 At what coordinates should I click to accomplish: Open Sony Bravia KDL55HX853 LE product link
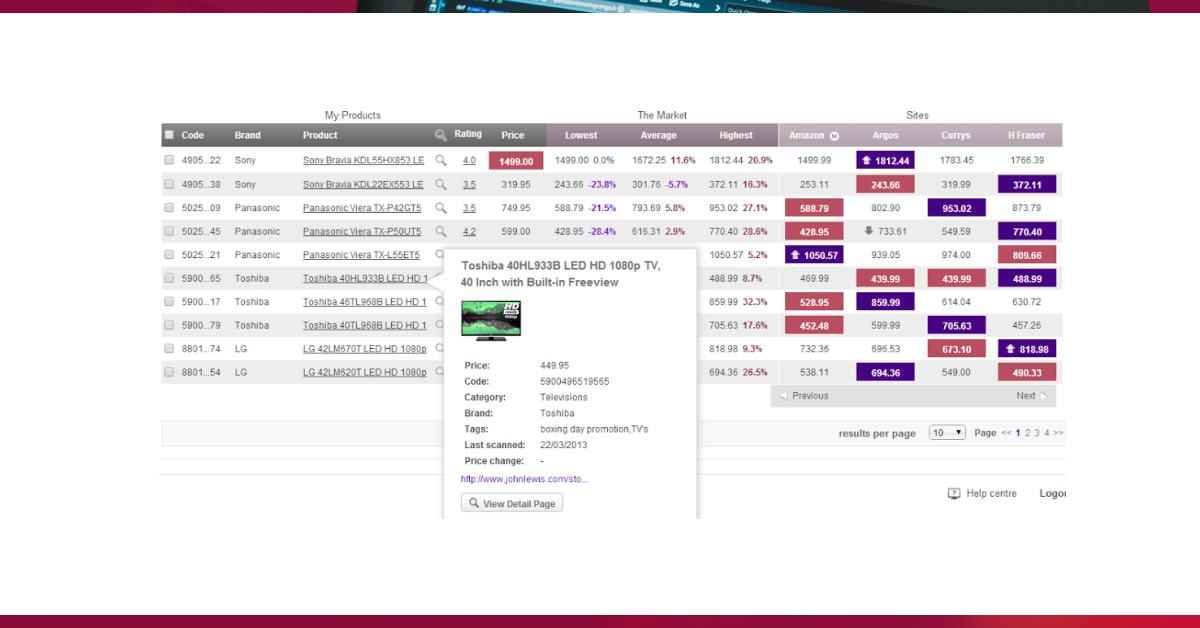364,160
